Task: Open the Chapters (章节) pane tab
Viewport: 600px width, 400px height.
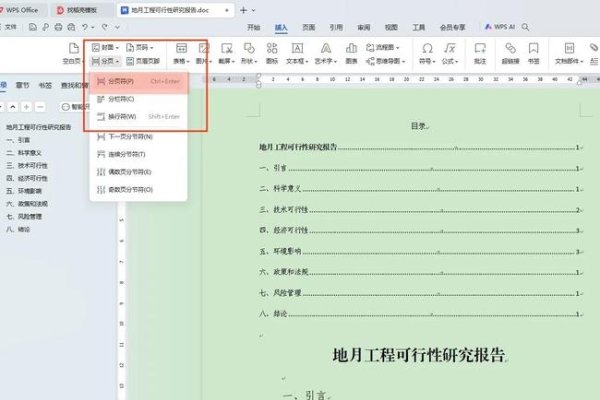Action: [23, 85]
